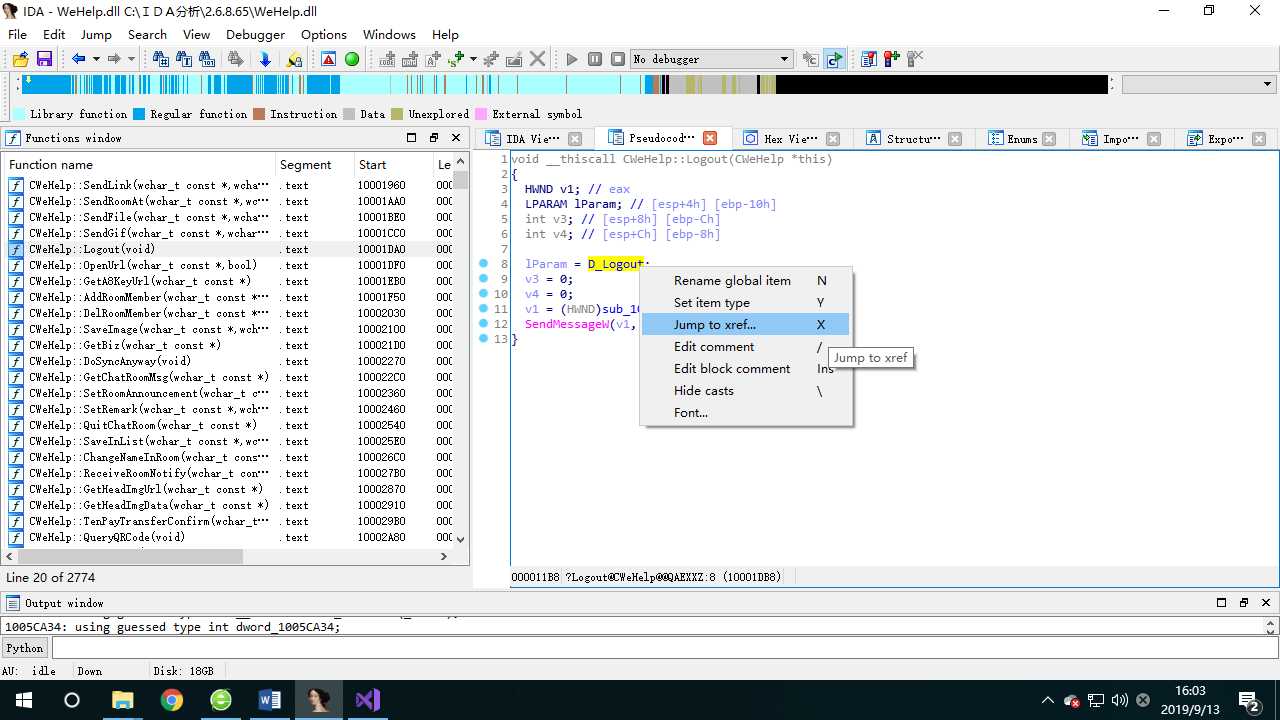
Task: Select Jump to xref in context menu
Action: (x=746, y=325)
